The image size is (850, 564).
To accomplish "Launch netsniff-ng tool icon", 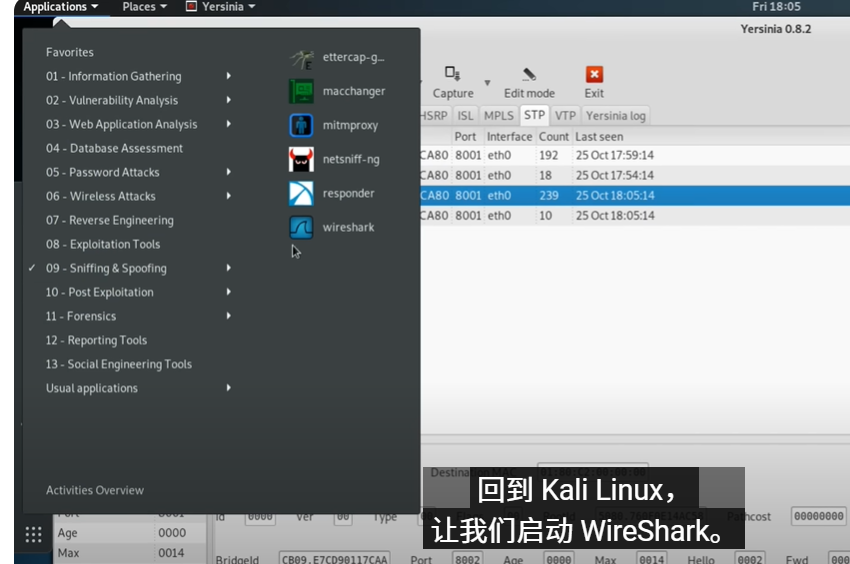I will pyautogui.click(x=301, y=159).
